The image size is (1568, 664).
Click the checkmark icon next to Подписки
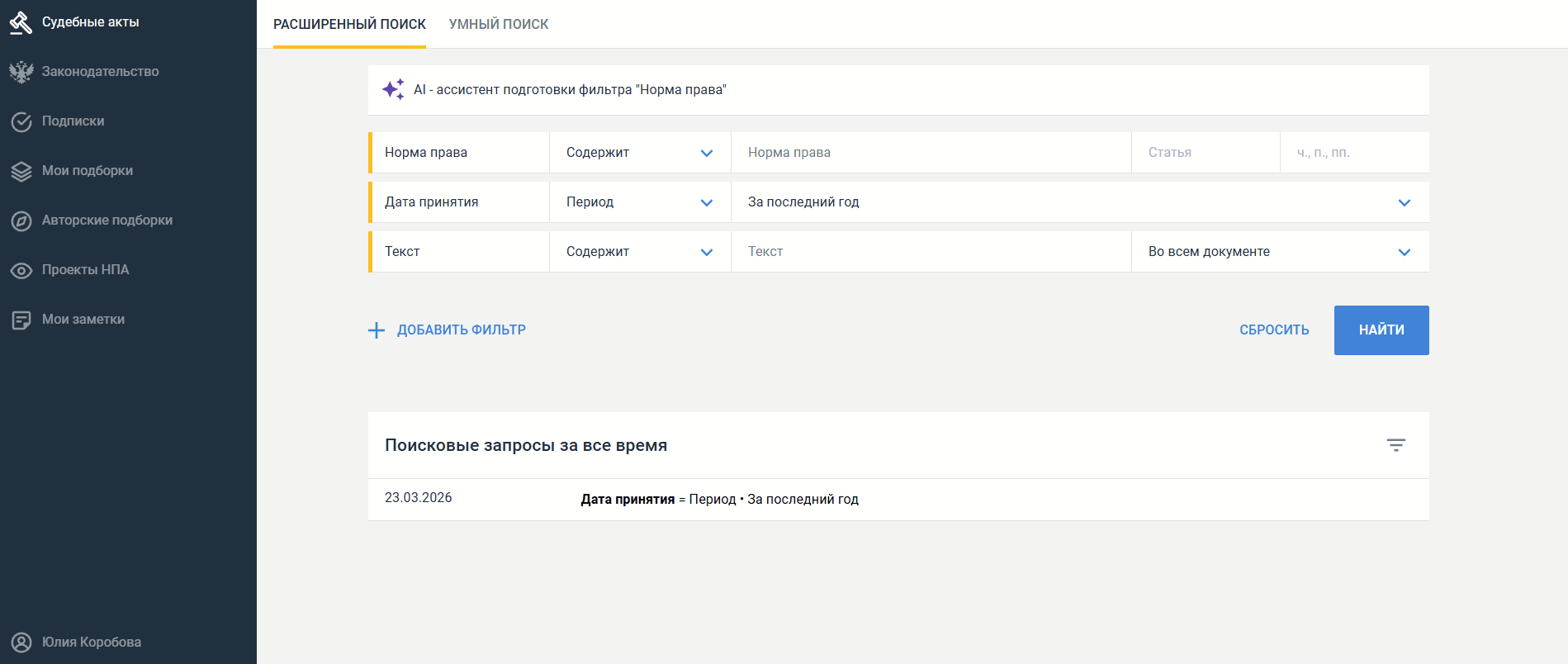click(21, 121)
